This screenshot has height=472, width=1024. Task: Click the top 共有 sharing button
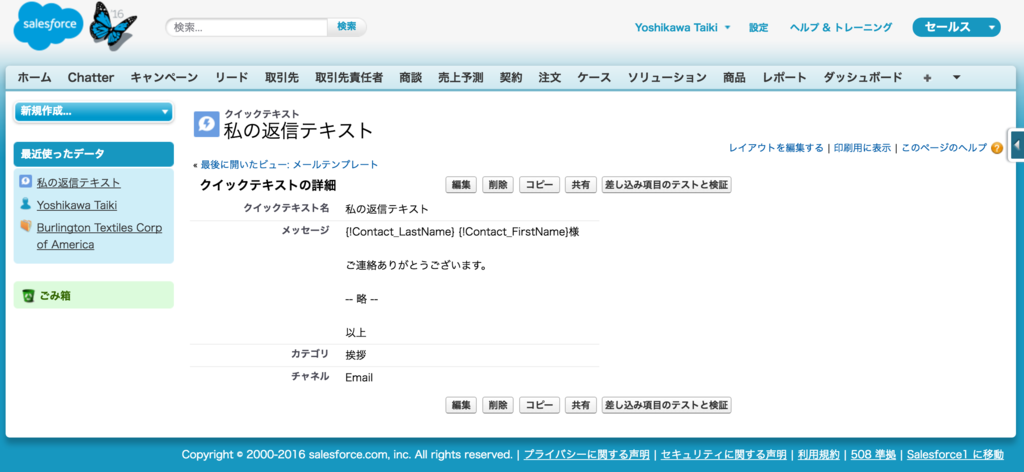click(581, 185)
